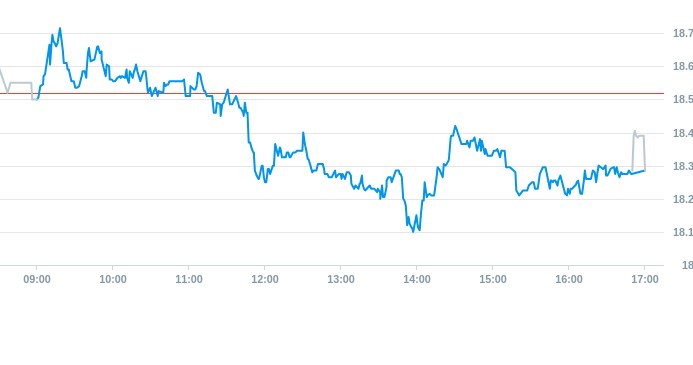
Task: Click the 16:00 time axis label
Action: click(569, 279)
